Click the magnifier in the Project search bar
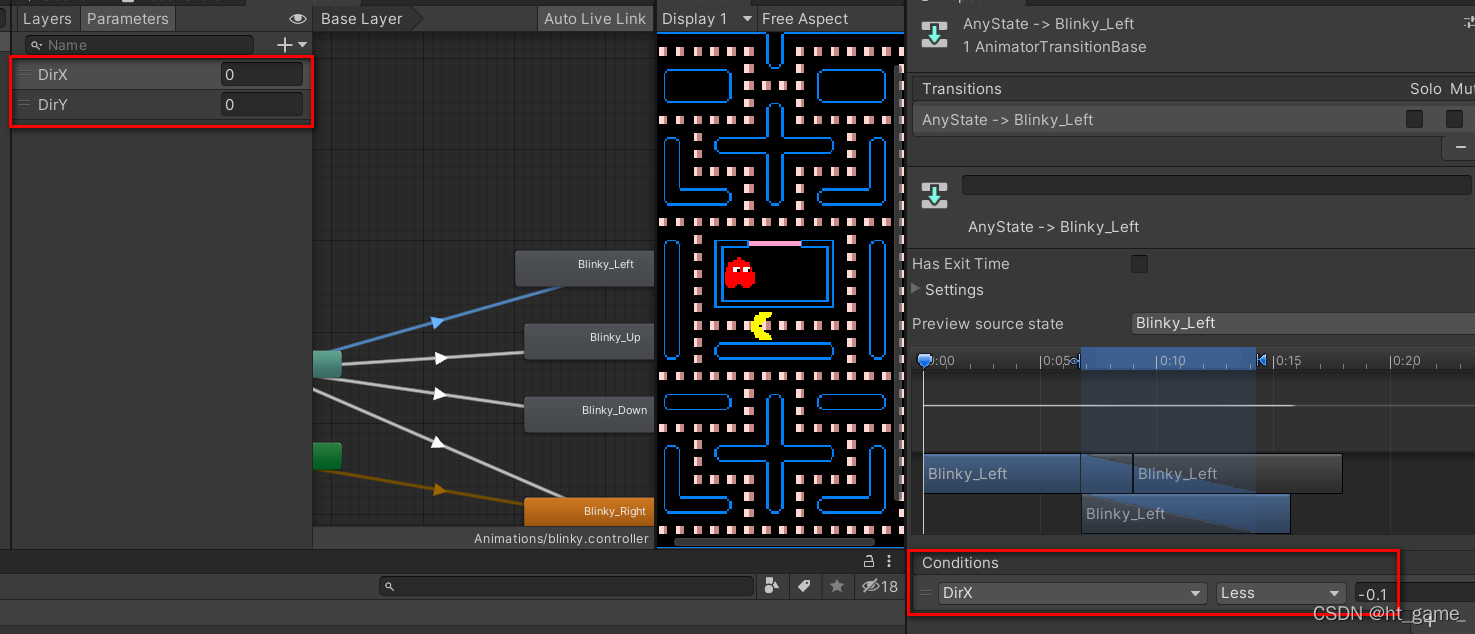 click(390, 587)
